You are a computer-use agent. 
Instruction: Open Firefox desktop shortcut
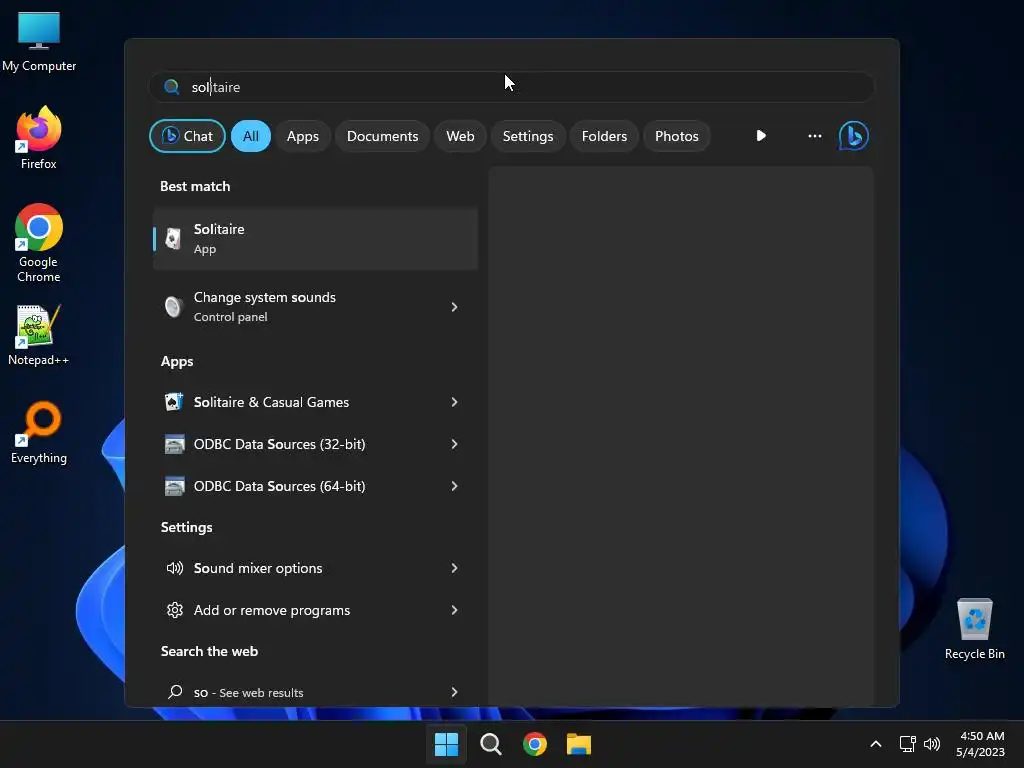tap(39, 138)
